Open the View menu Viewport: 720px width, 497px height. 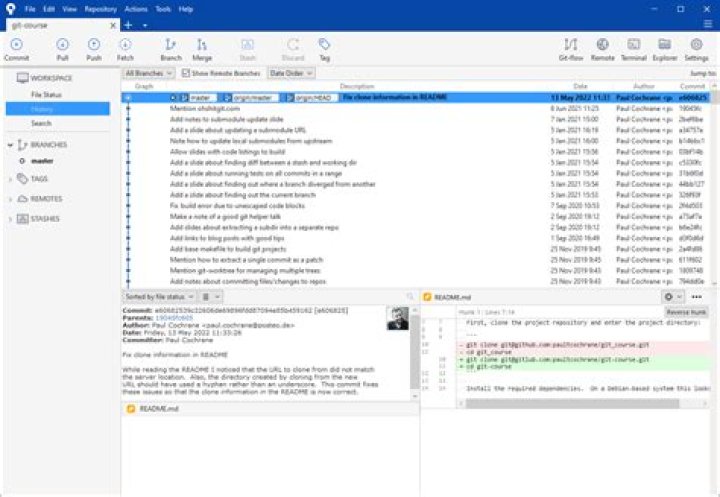(x=69, y=9)
